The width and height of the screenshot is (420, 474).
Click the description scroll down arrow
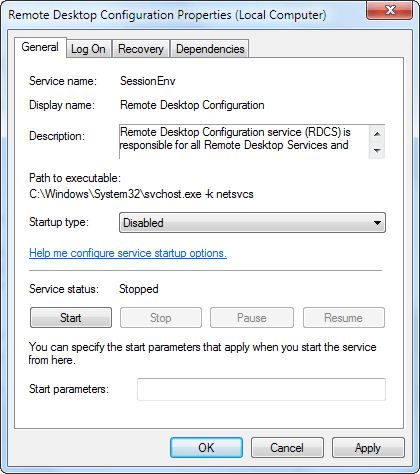pos(377,150)
